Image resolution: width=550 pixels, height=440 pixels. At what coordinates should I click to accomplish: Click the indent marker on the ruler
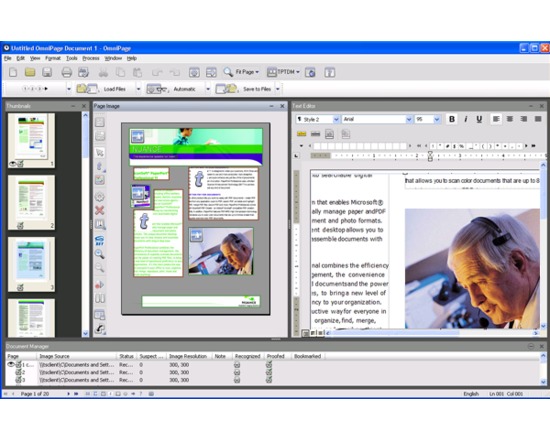pos(430,156)
